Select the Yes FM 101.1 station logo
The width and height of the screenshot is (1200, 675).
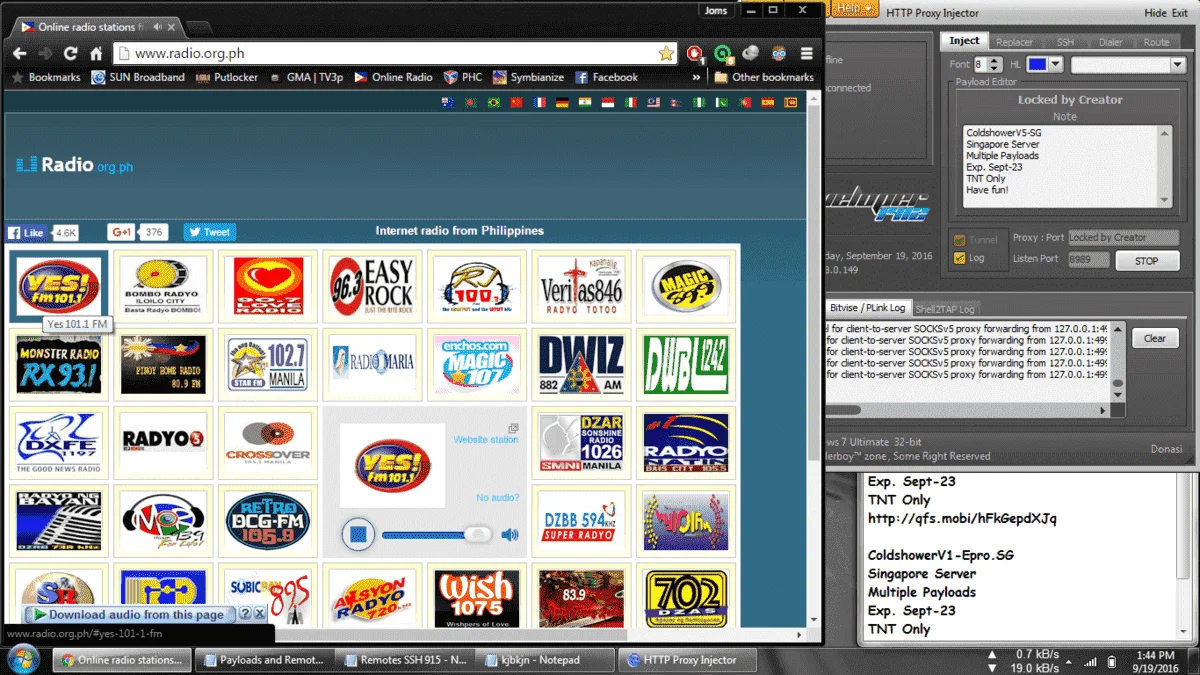60,286
